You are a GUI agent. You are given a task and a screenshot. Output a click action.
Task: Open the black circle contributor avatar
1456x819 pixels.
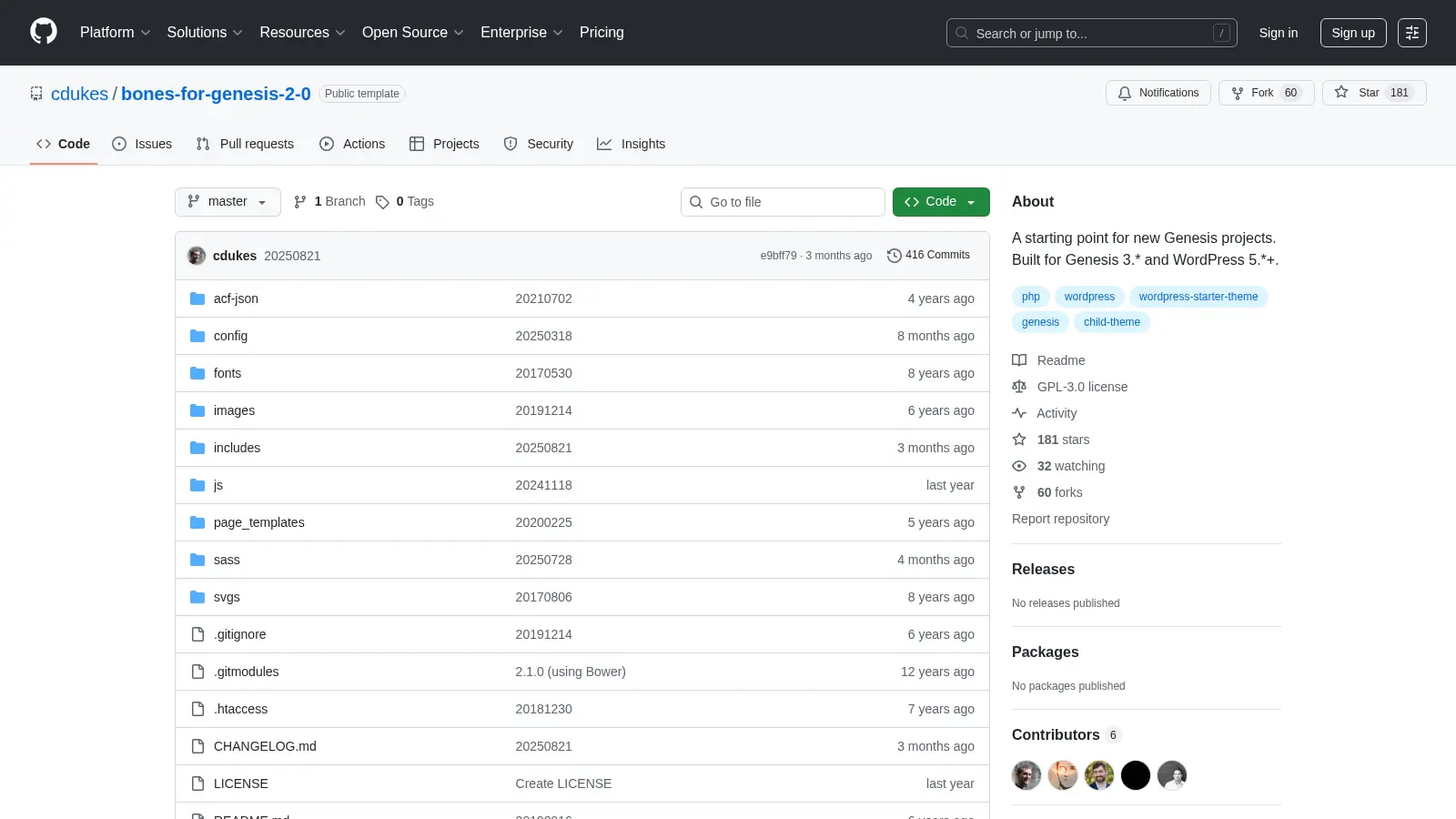click(1136, 775)
